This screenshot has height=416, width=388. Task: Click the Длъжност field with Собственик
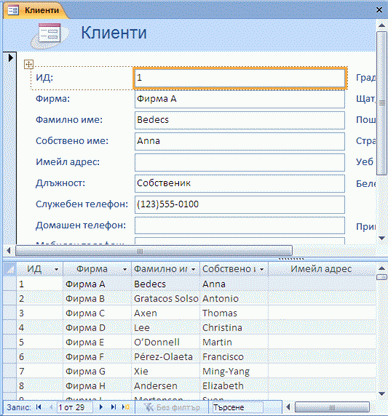click(x=239, y=183)
